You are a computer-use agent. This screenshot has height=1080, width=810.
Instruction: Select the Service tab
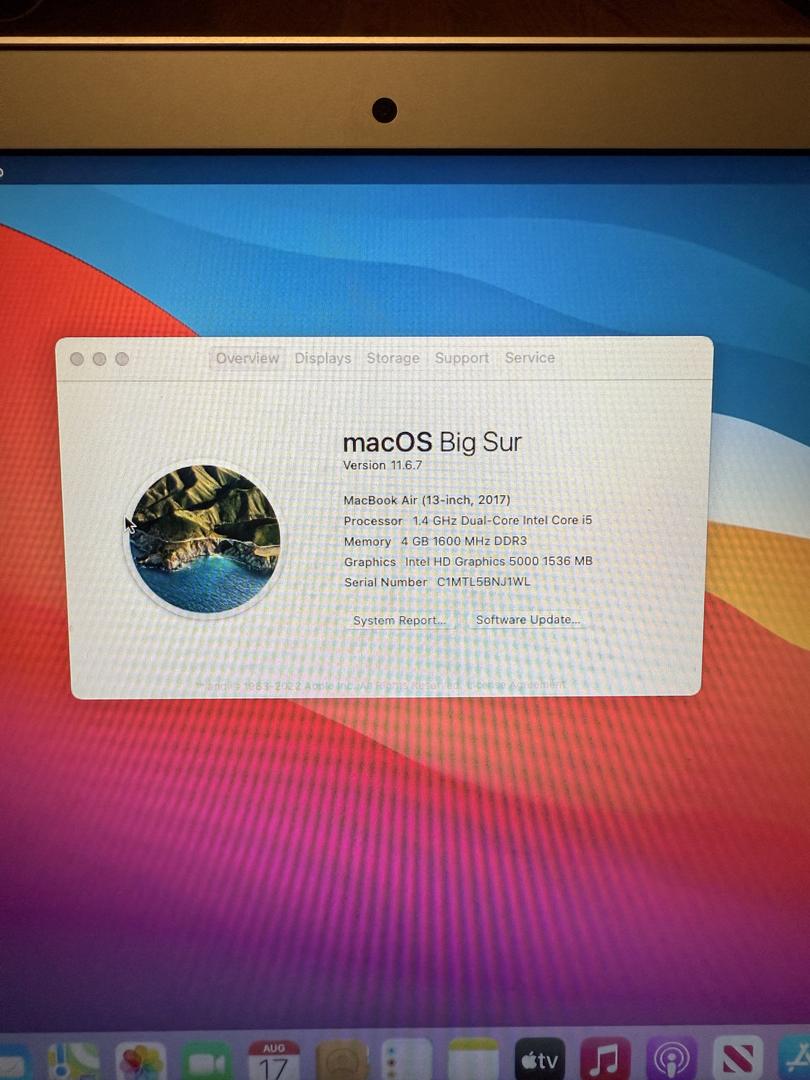[x=530, y=357]
